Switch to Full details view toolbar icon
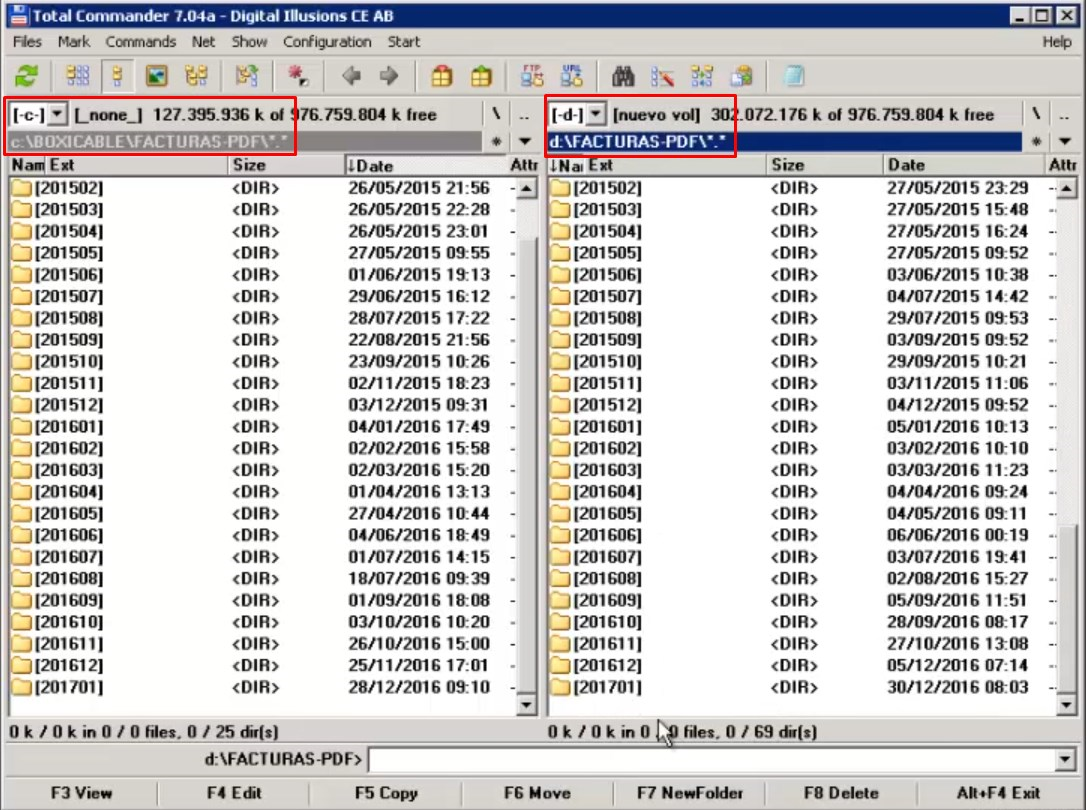1086x810 pixels. pos(118,76)
